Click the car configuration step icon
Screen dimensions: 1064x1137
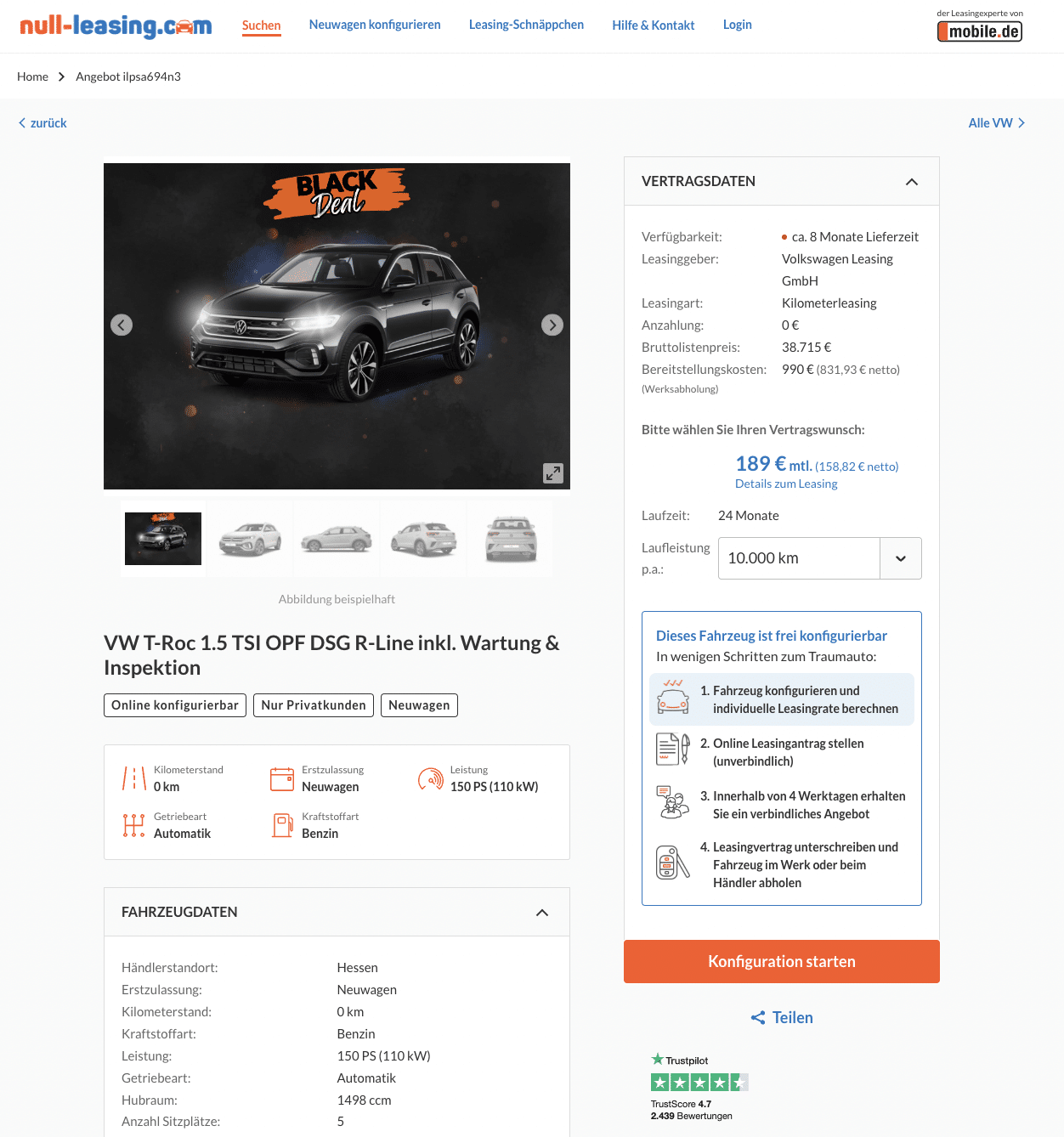click(x=673, y=698)
